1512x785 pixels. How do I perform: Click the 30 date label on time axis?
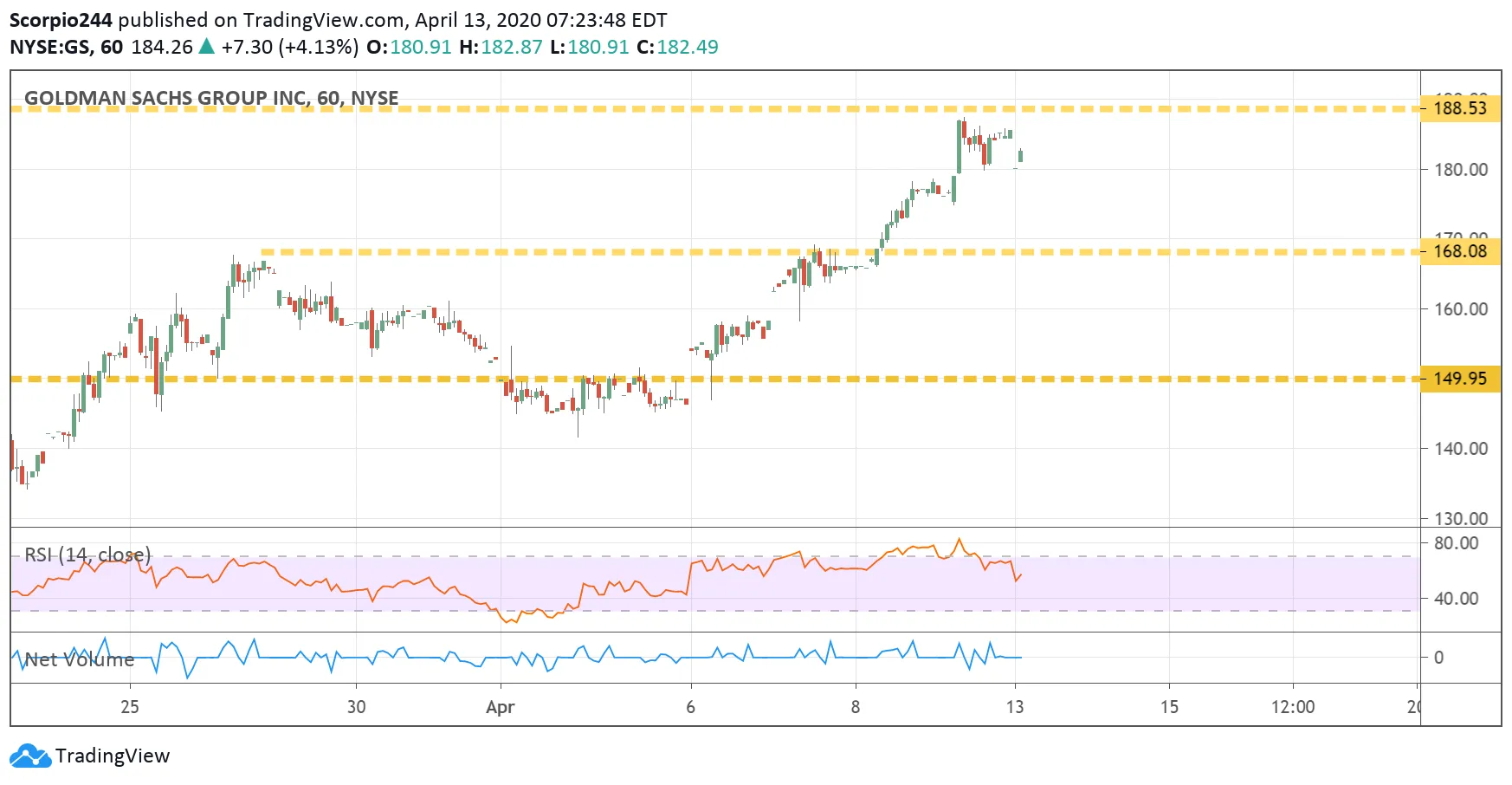[357, 707]
